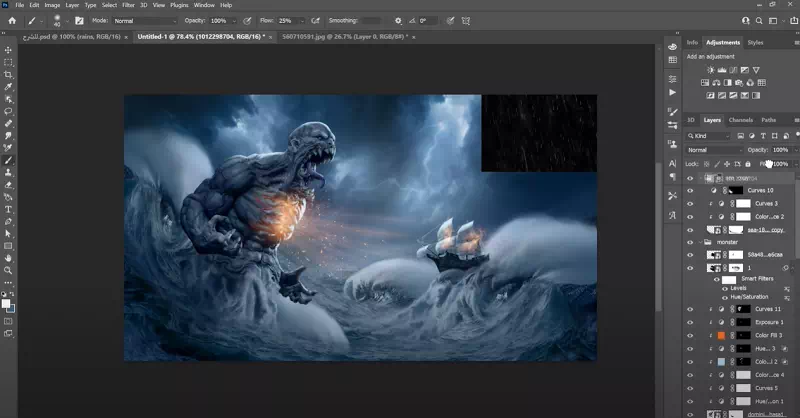Select the Crop tool
Image resolution: width=800 pixels, height=418 pixels.
point(8,75)
